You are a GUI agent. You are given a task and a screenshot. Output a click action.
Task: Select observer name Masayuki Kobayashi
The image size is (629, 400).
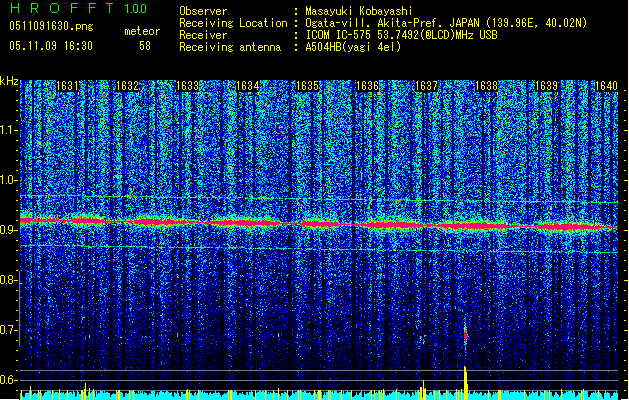[x=361, y=11]
